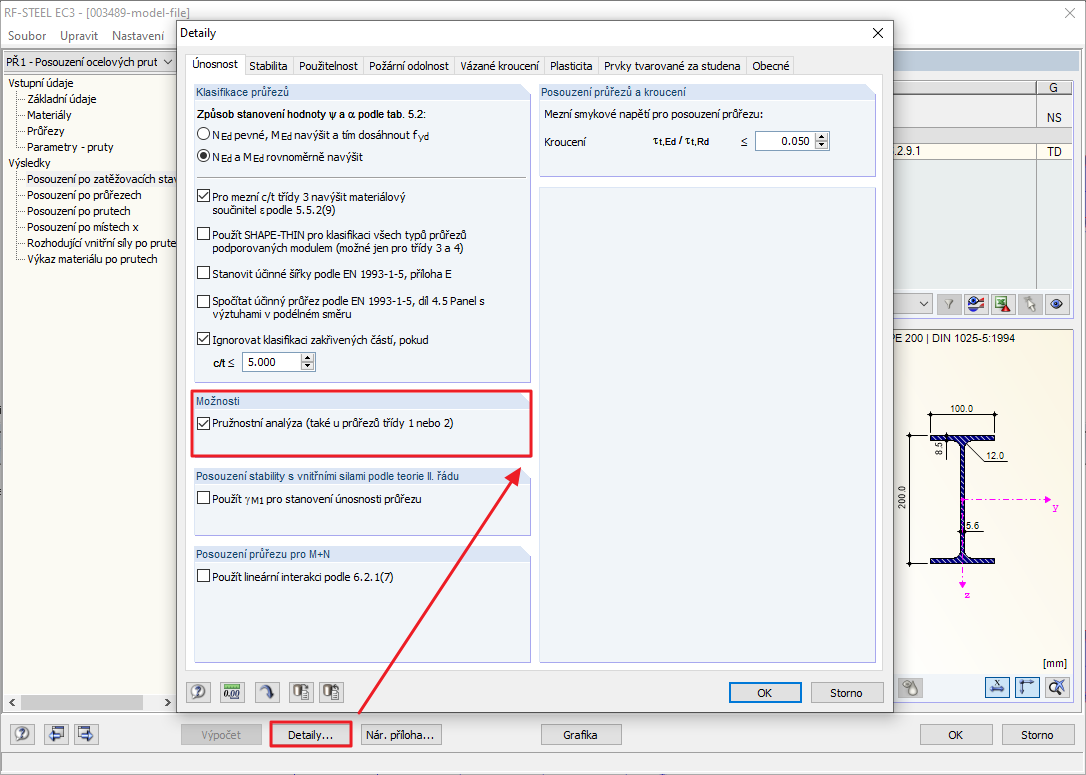The width and height of the screenshot is (1086, 775).
Task: Open the Nastavení menu
Action: (x=138, y=35)
